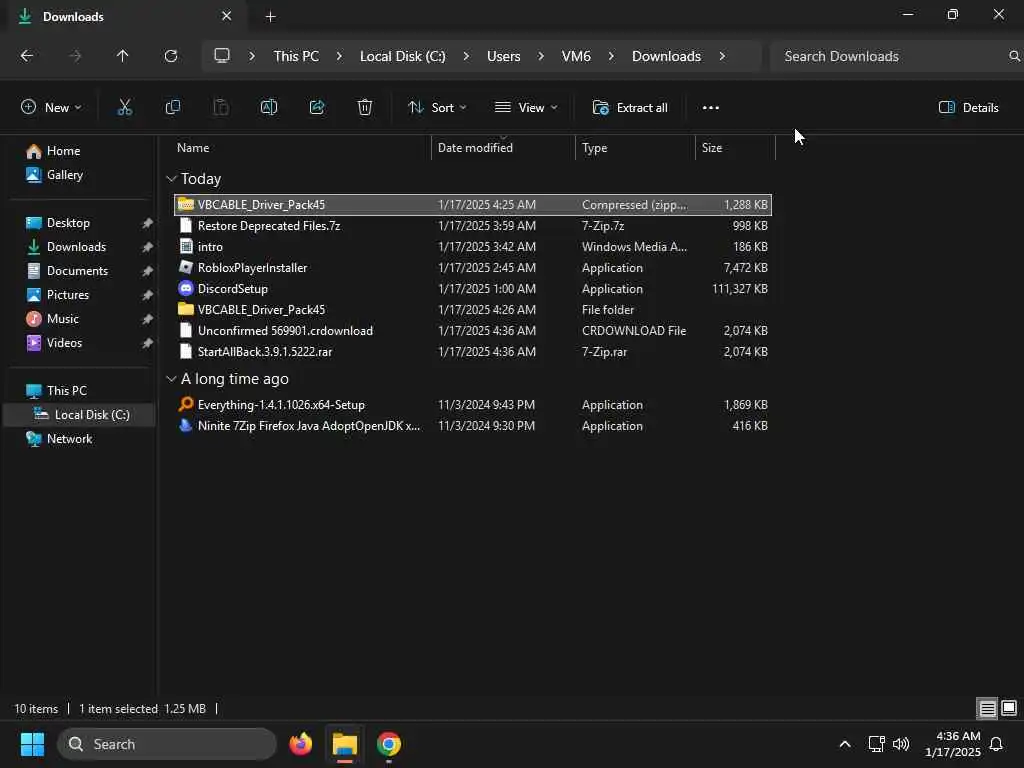The image size is (1024, 768).
Task: Open Music in navigation pane
Action: pyautogui.click(x=63, y=319)
